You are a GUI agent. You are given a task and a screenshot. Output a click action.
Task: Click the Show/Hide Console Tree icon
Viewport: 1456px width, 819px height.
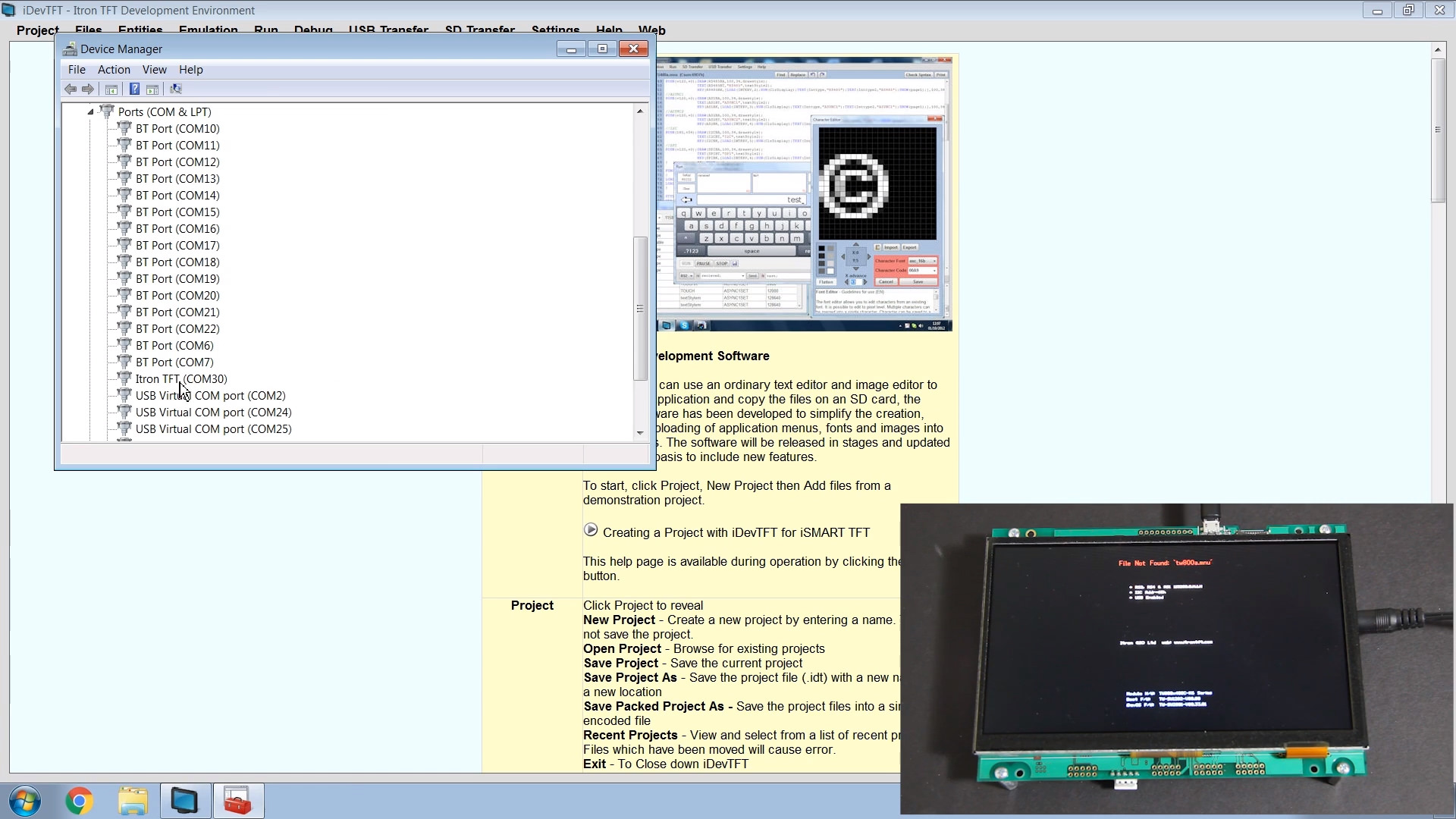(x=111, y=89)
